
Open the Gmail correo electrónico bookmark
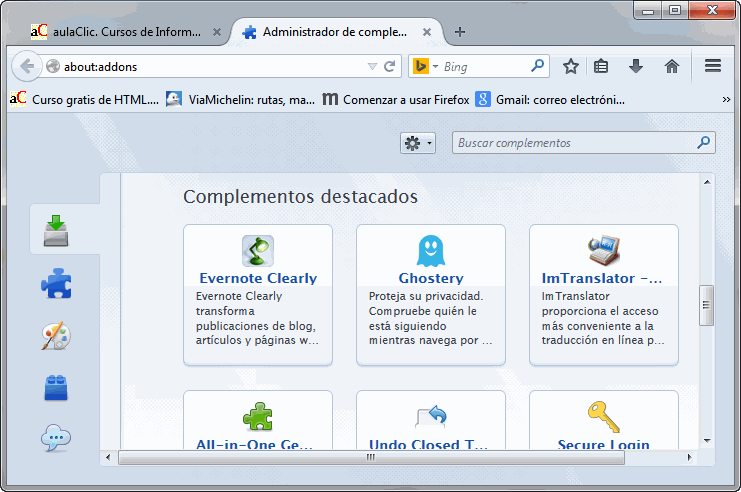(550, 100)
